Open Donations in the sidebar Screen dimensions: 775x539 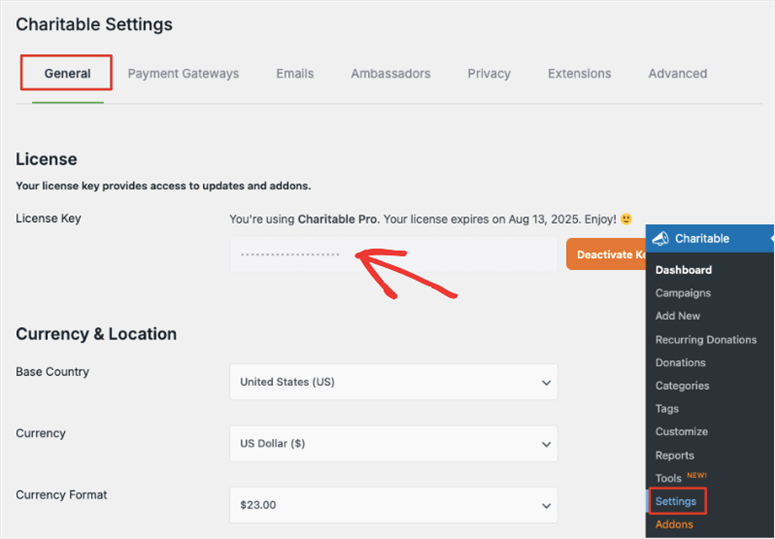(680, 363)
